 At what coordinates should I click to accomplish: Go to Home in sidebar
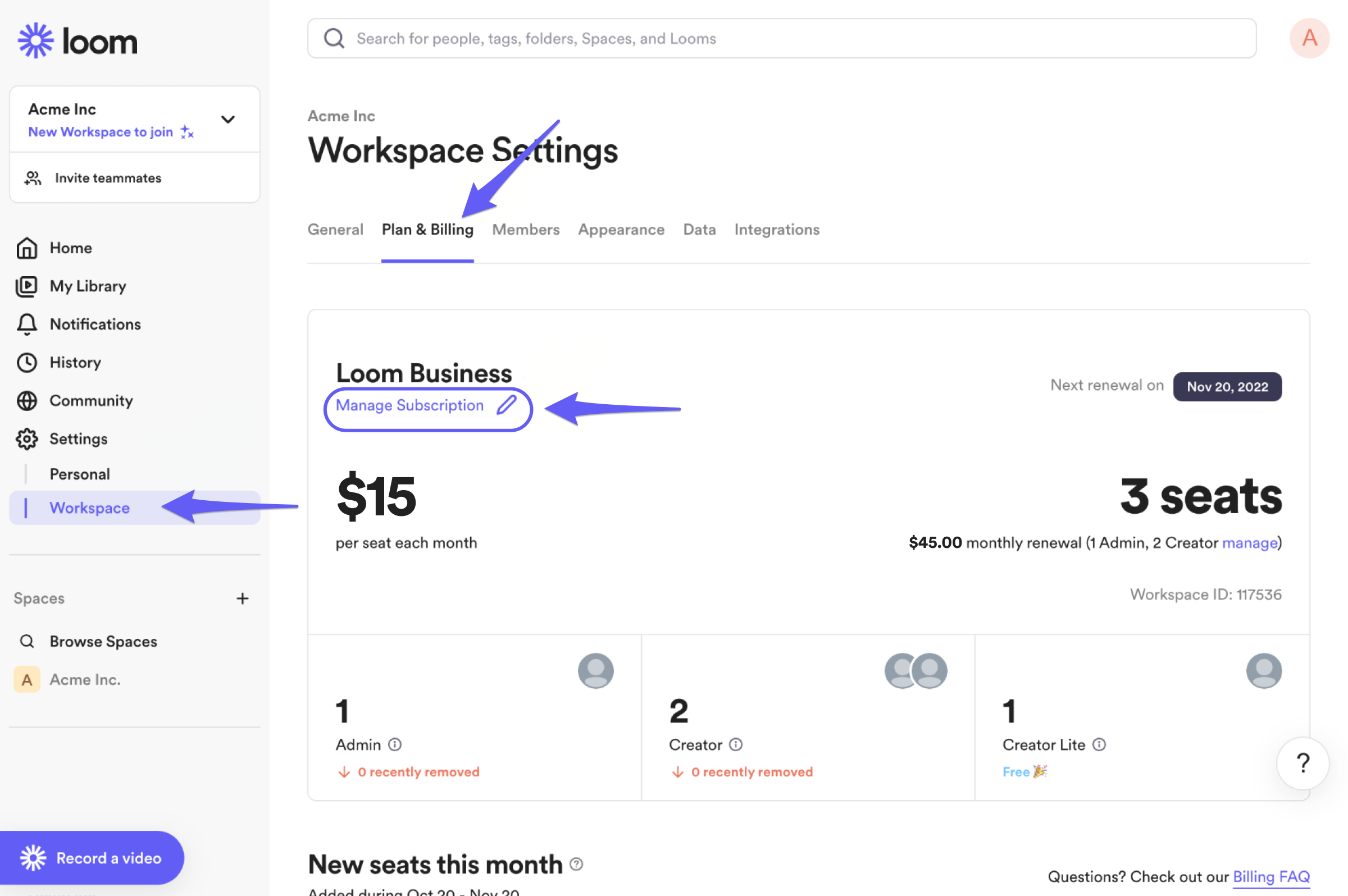[71, 248]
